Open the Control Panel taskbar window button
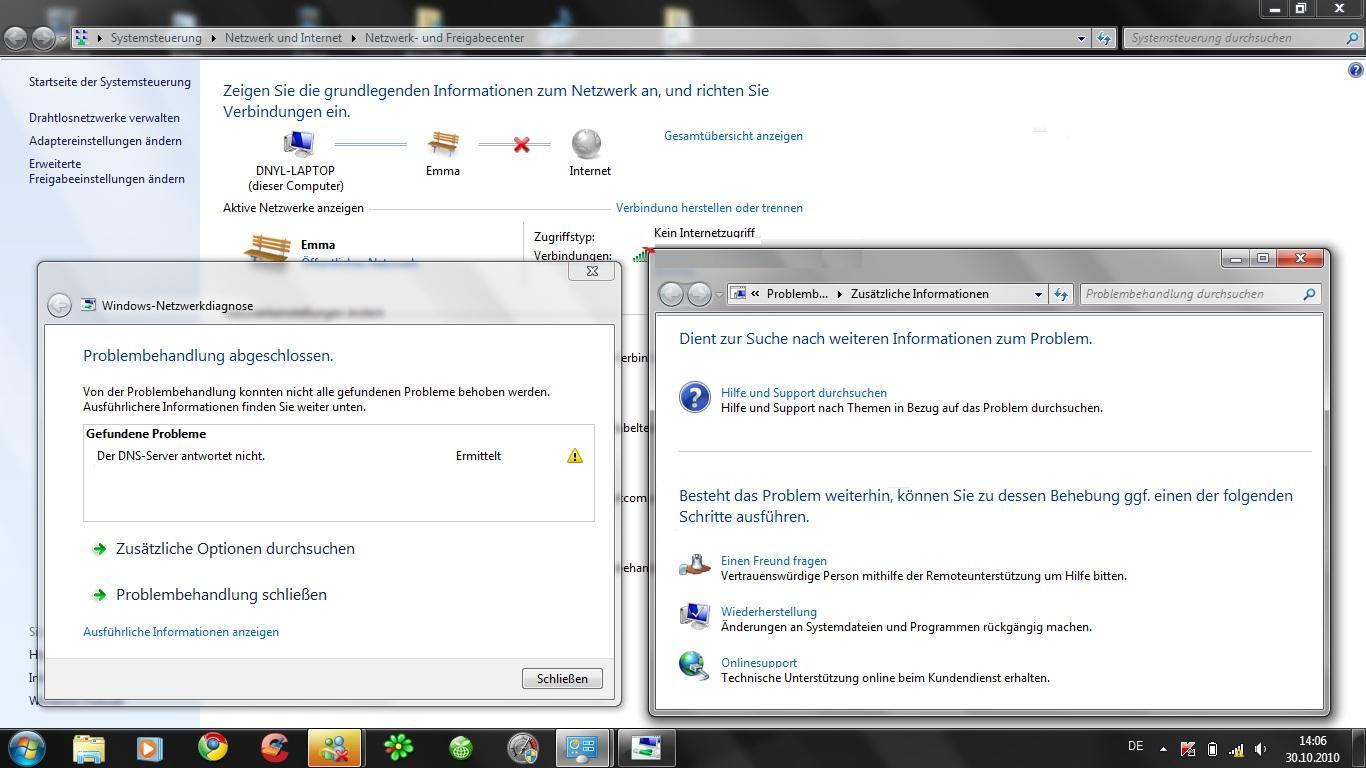The height and width of the screenshot is (768, 1366). tap(583, 747)
